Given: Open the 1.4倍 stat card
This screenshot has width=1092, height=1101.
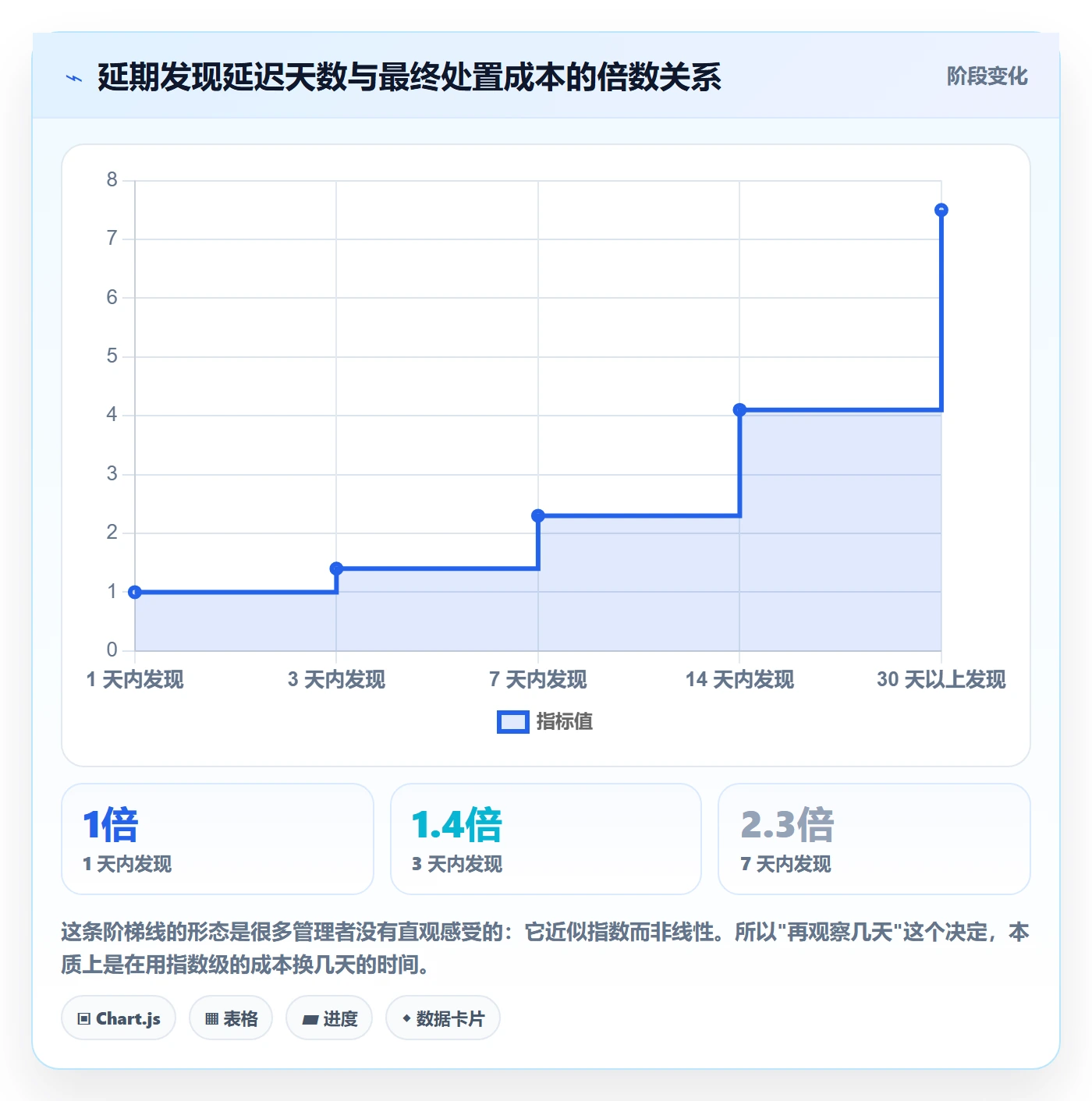Looking at the screenshot, I should (546, 839).
